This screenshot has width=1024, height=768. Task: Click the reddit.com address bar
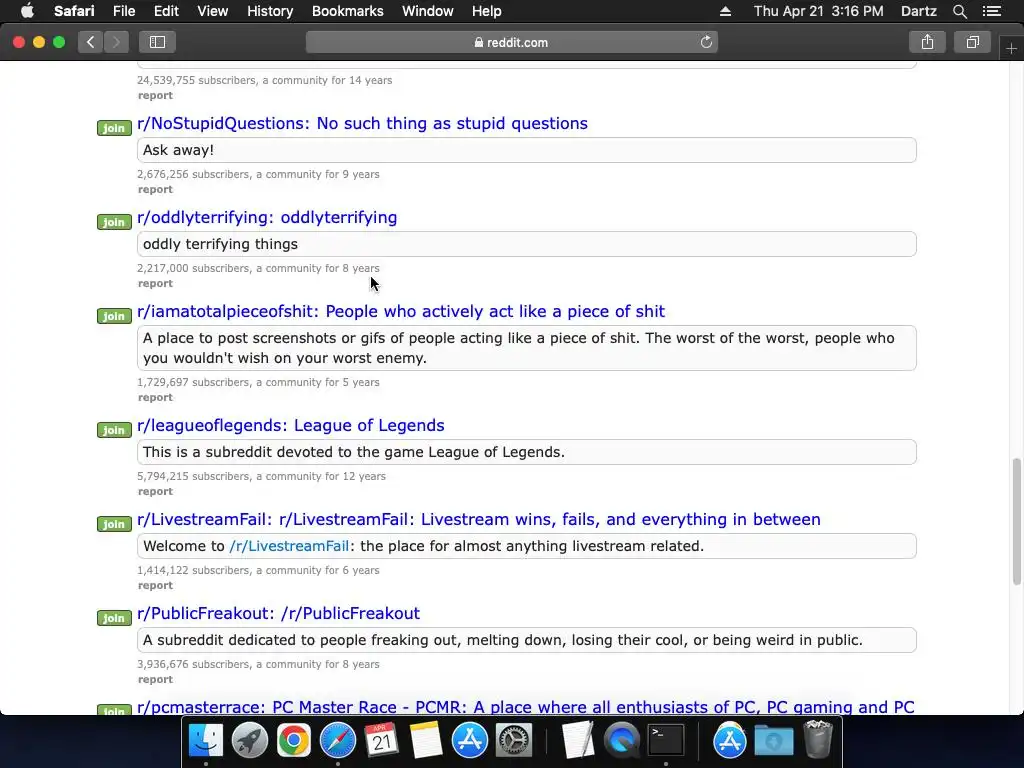511,42
